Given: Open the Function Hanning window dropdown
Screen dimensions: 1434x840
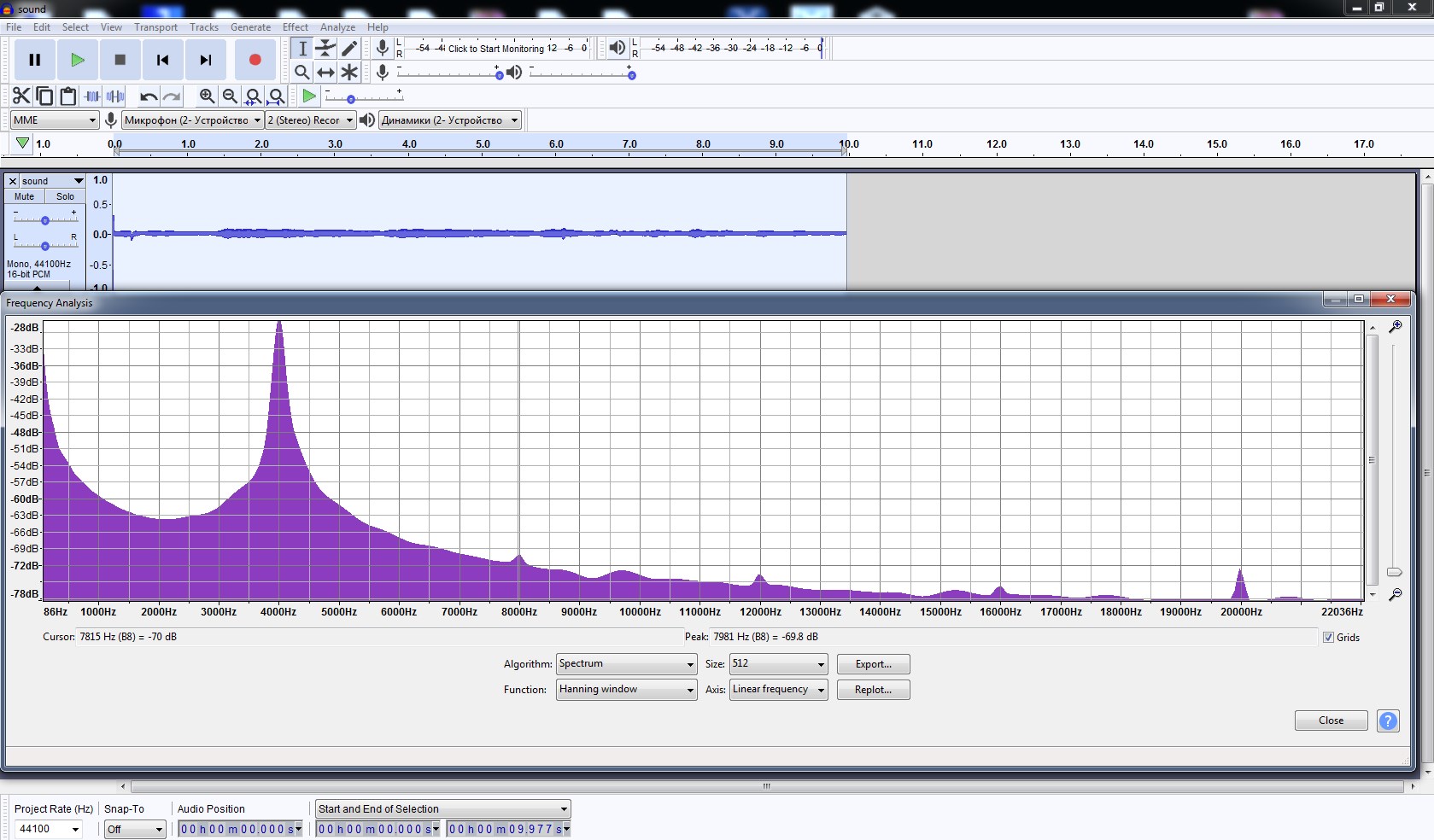Looking at the screenshot, I should (626, 690).
